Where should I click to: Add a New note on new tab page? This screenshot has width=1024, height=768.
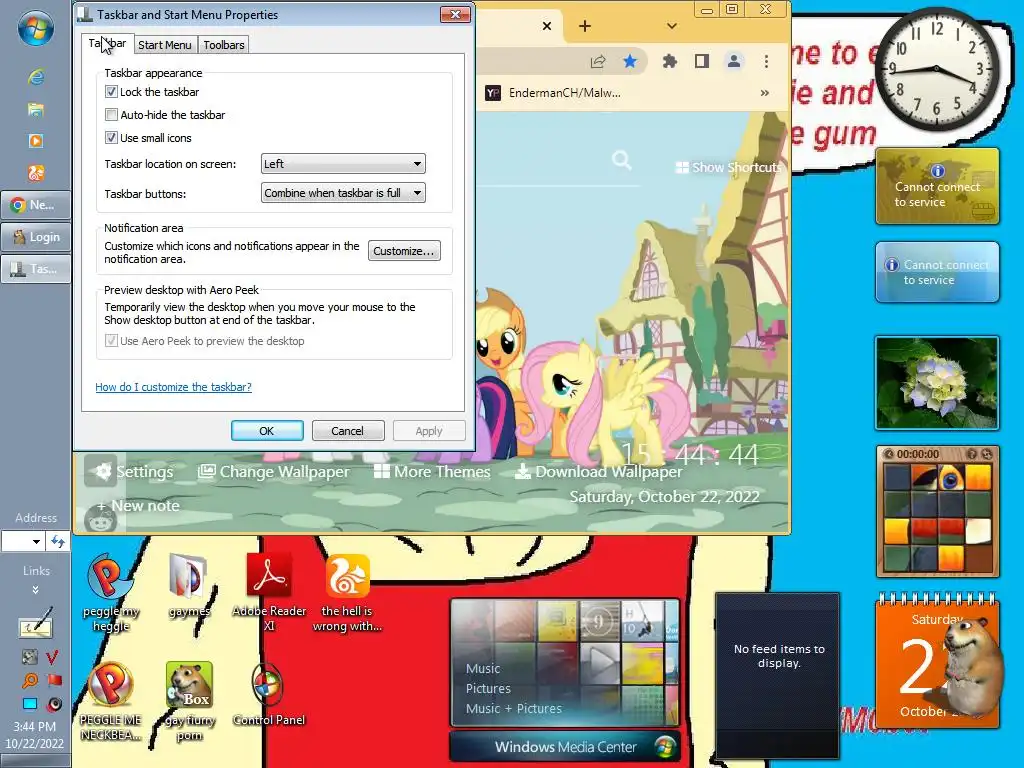pos(138,505)
